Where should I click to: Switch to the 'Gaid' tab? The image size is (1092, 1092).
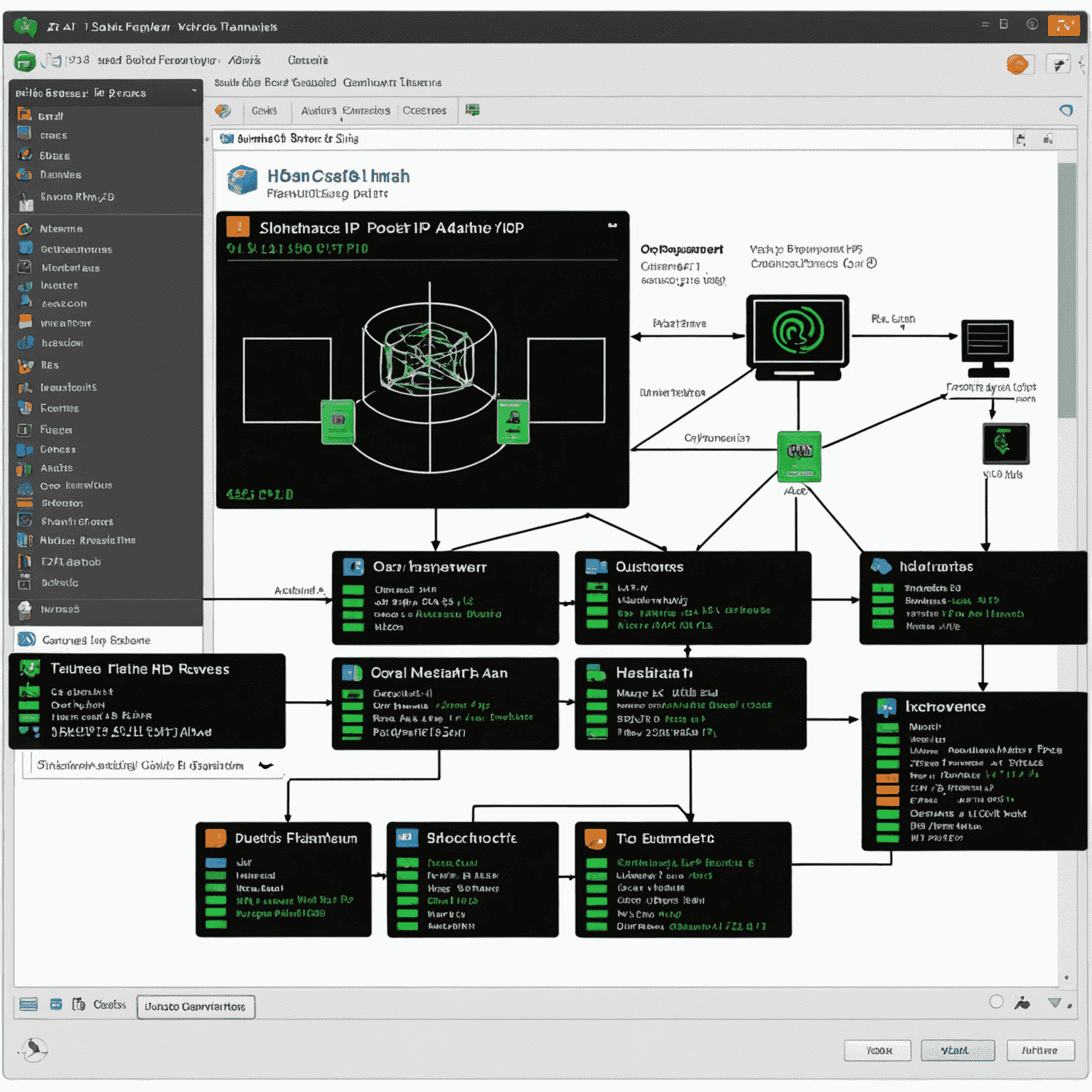coord(264,111)
